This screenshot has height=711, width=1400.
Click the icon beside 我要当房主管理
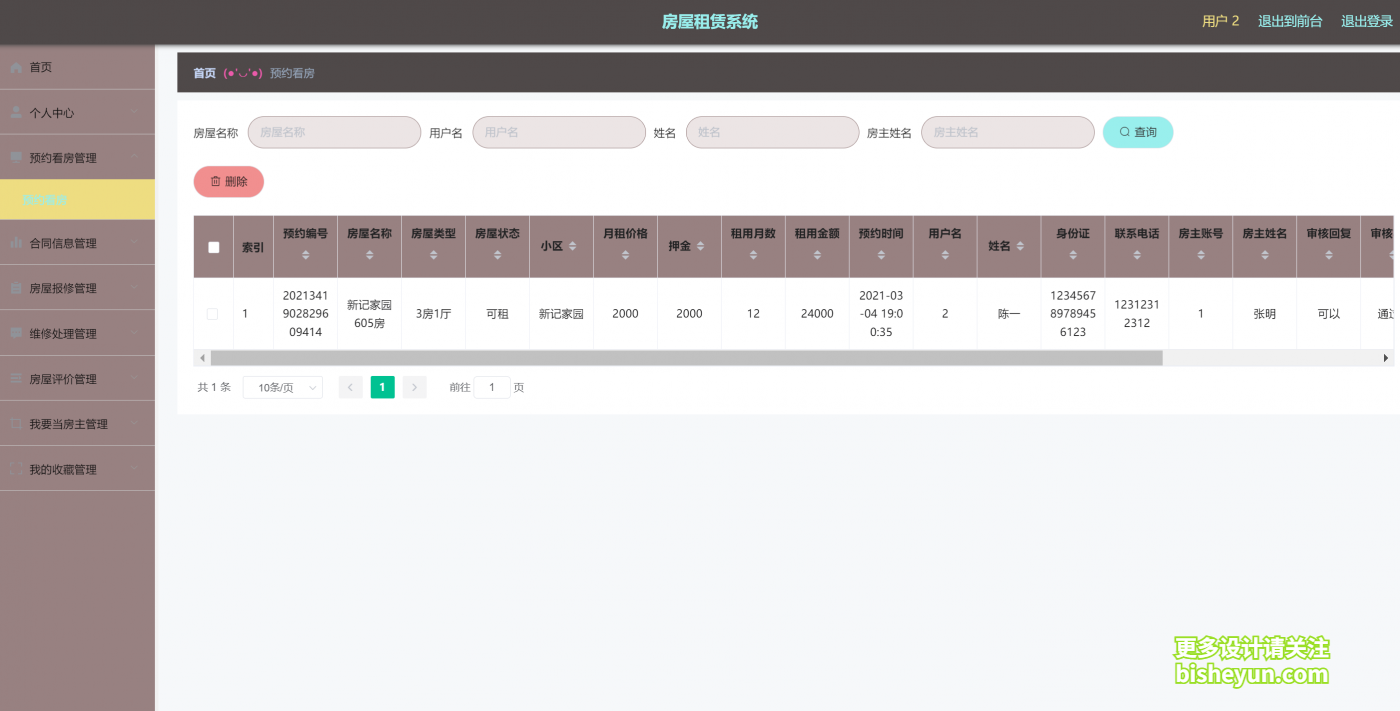coord(16,424)
